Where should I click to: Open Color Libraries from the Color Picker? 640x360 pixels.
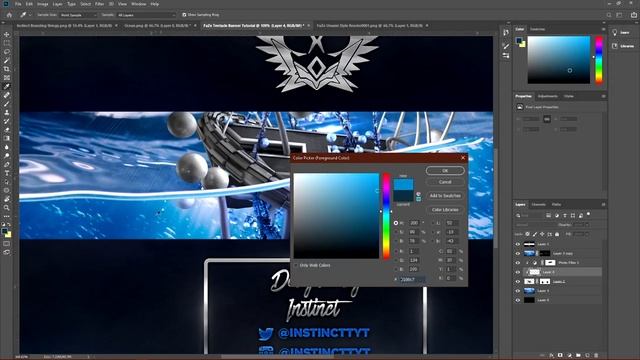coord(445,210)
